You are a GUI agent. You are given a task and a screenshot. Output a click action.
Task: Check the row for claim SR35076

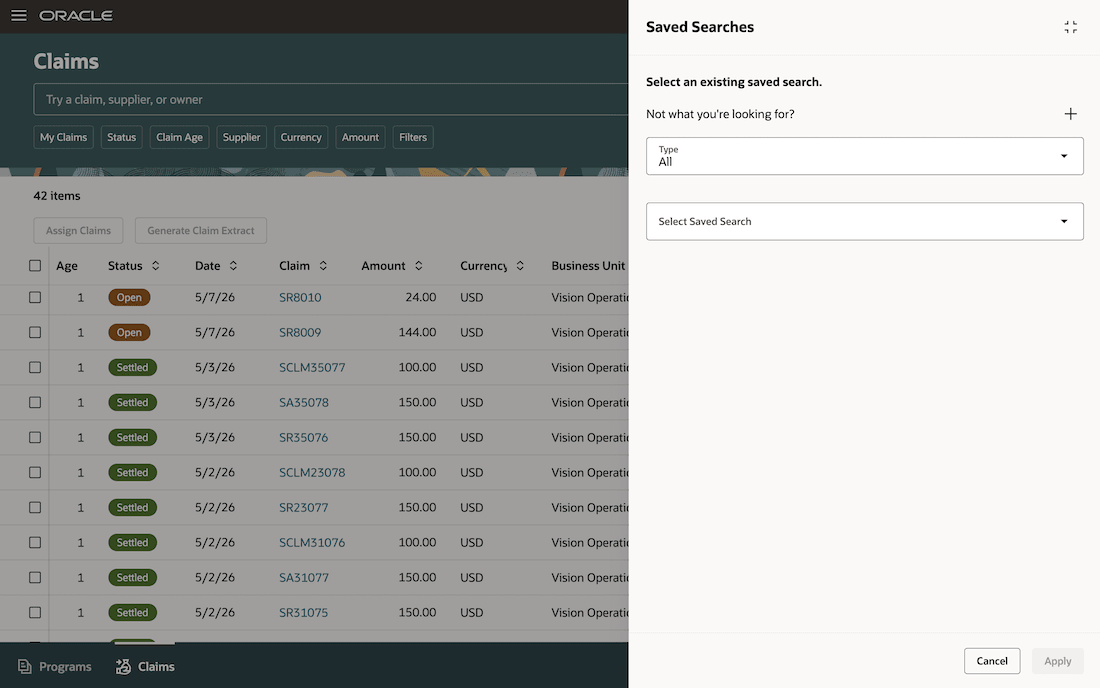[x=35, y=438]
